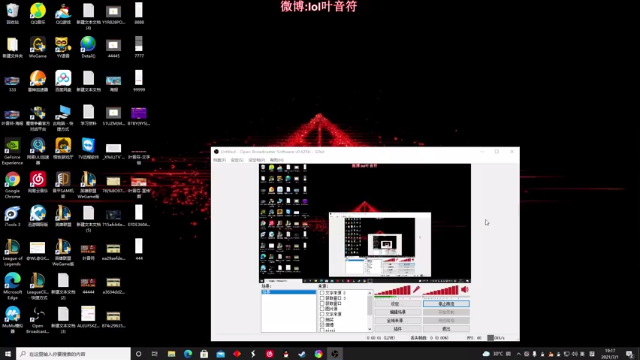This screenshot has height=360, width=640.
Task: Click the 插件 plugins button
Action: click(x=398, y=329)
